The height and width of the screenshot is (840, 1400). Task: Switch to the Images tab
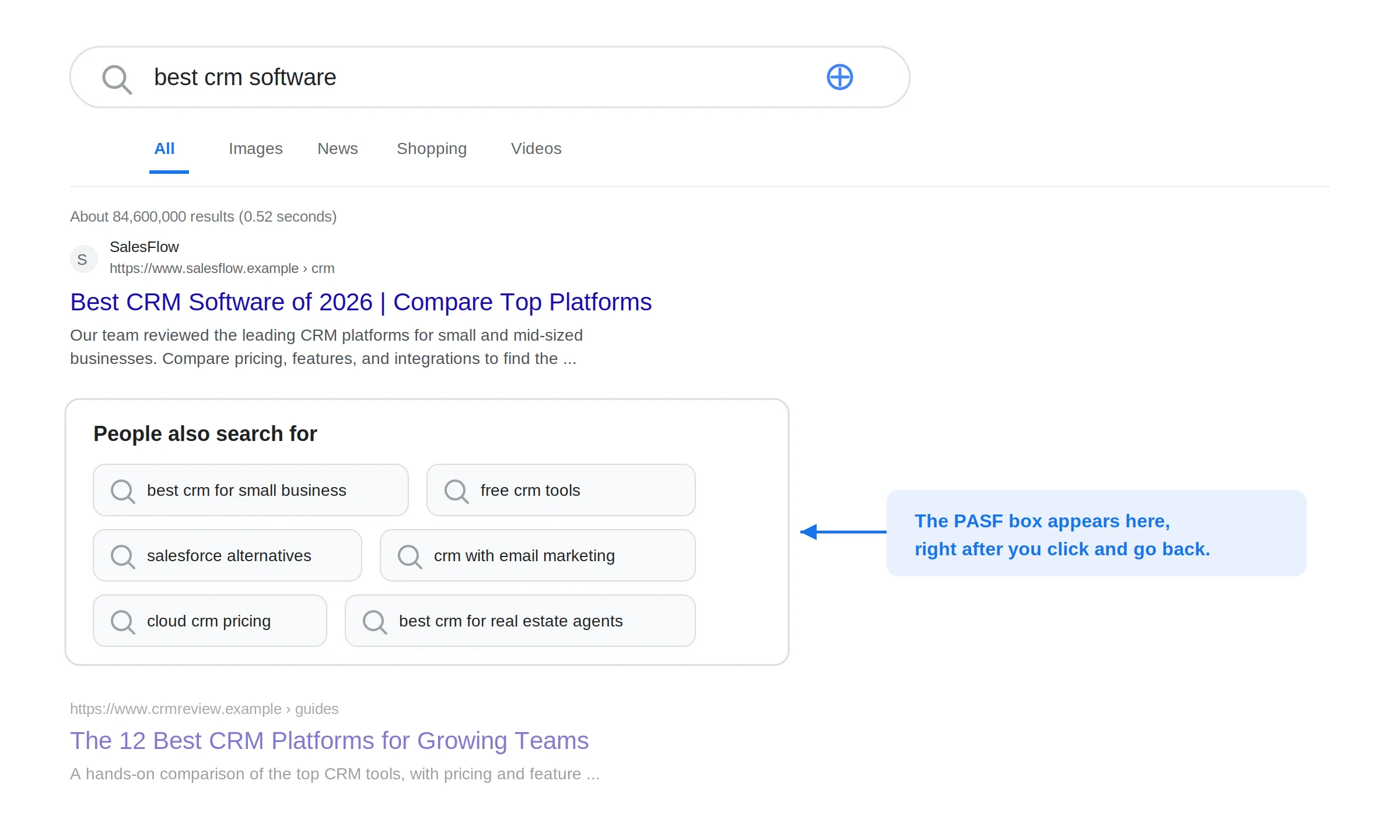pos(256,149)
